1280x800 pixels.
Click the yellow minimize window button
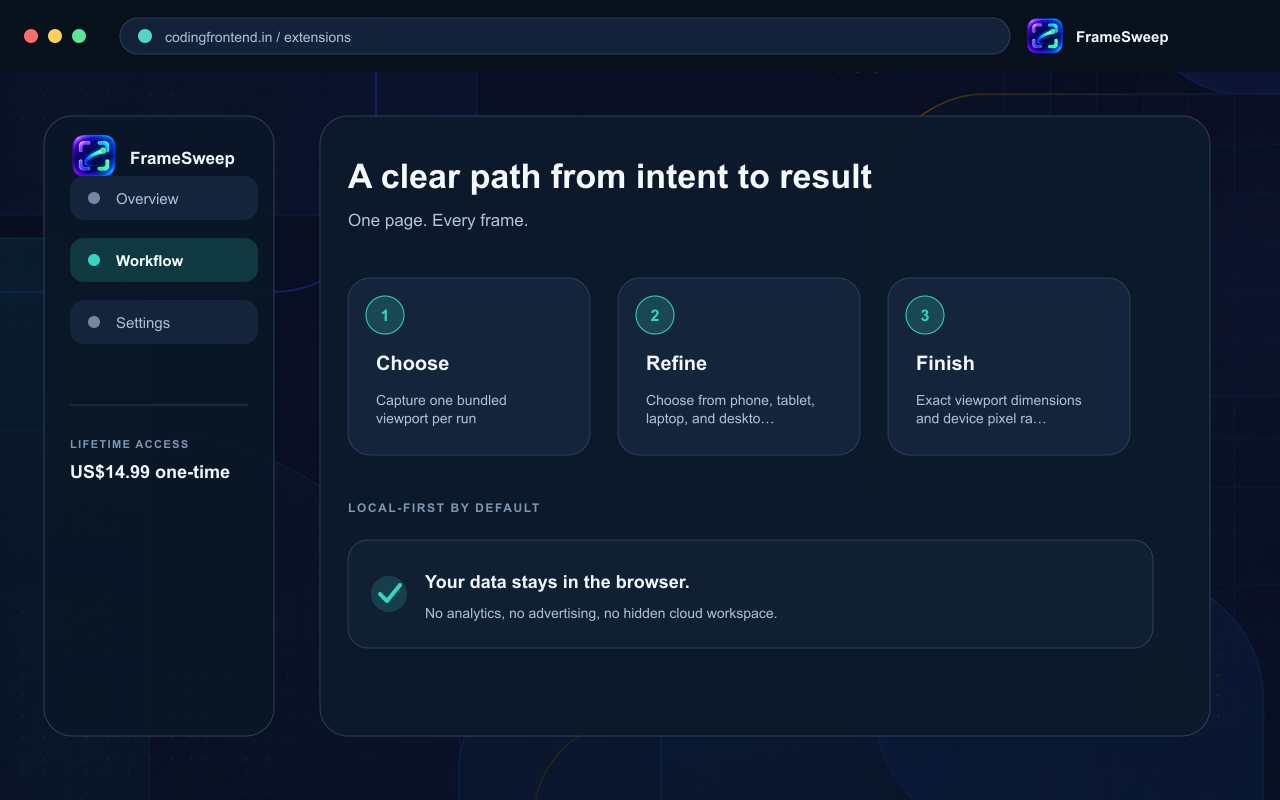[x=55, y=36]
